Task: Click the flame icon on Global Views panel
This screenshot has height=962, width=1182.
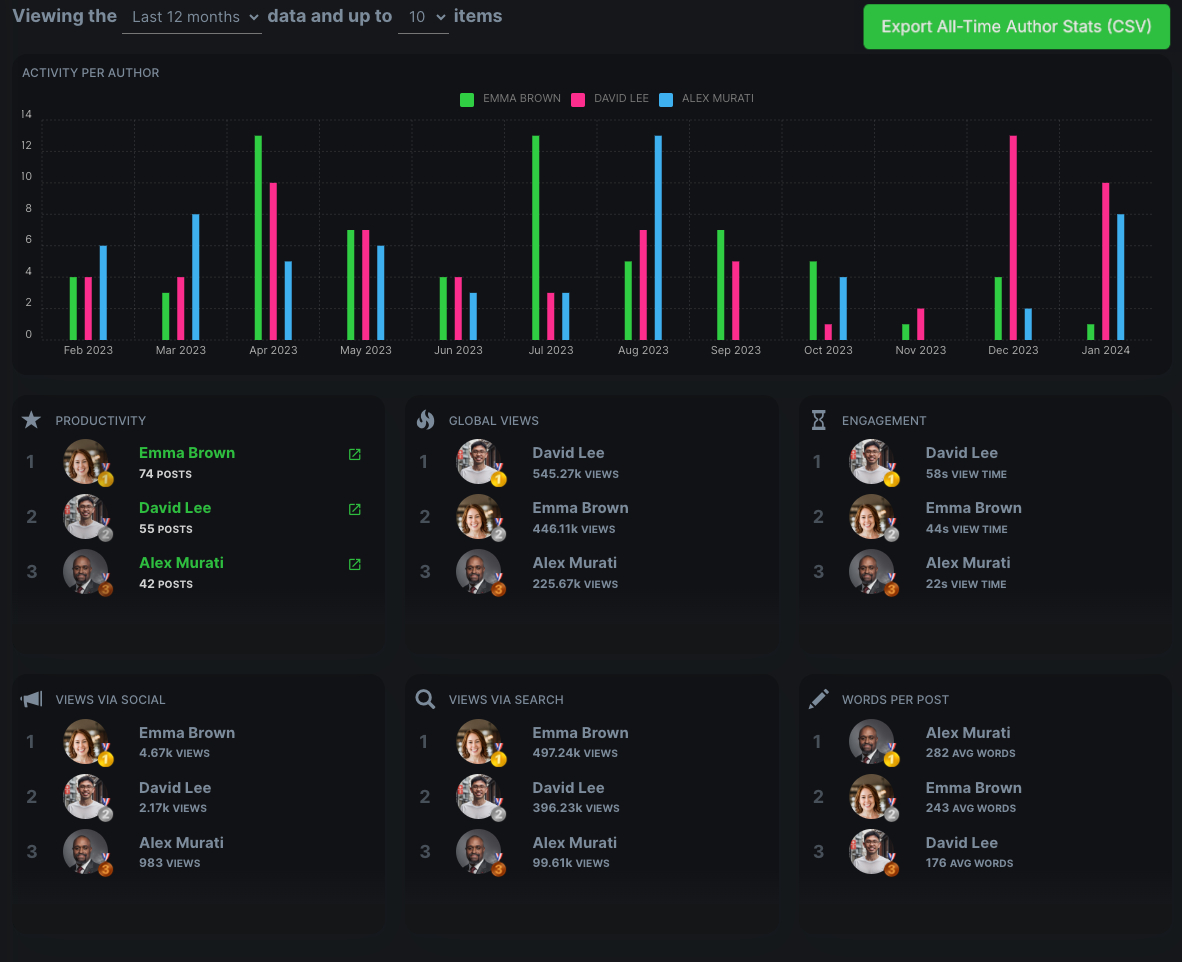Action: 425,419
